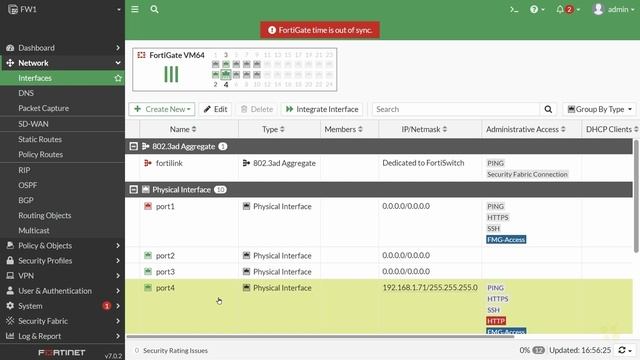The width and height of the screenshot is (640, 360).
Task: Open the refresh options dropdown
Action: pos(625,350)
